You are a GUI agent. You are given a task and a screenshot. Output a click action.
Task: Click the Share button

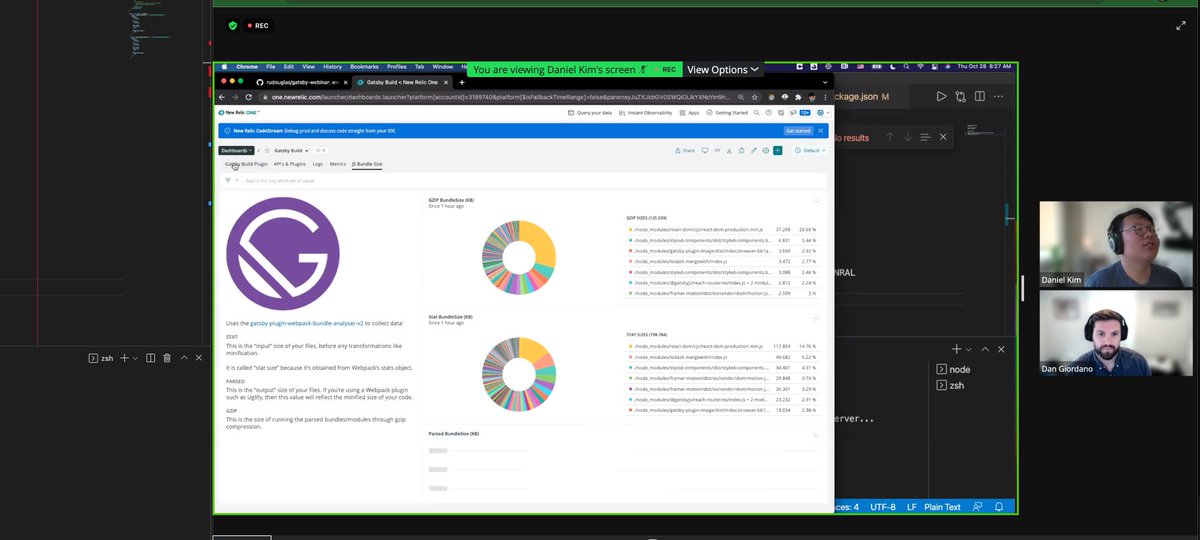[685, 150]
